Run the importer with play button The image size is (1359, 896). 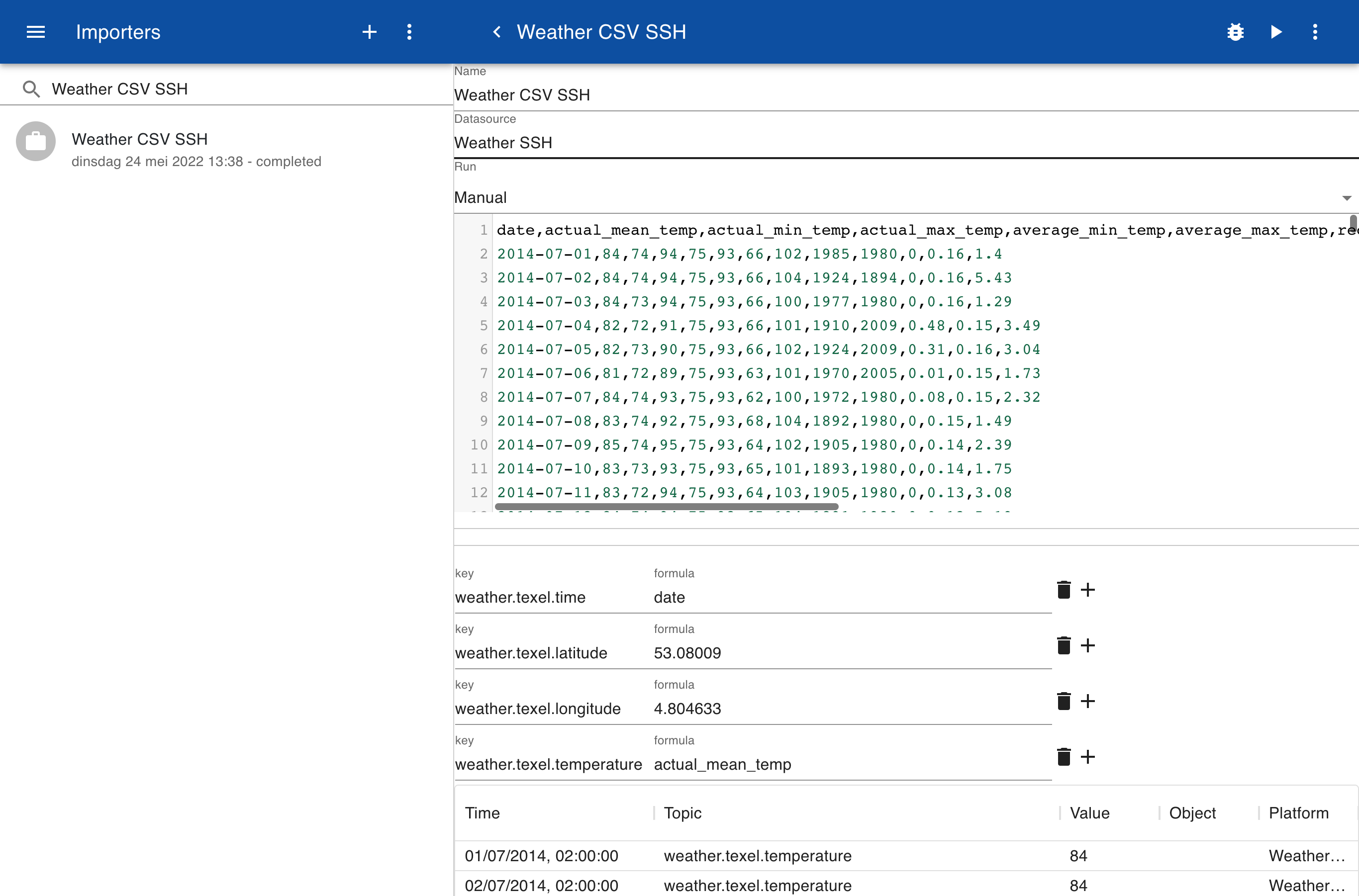click(x=1276, y=32)
